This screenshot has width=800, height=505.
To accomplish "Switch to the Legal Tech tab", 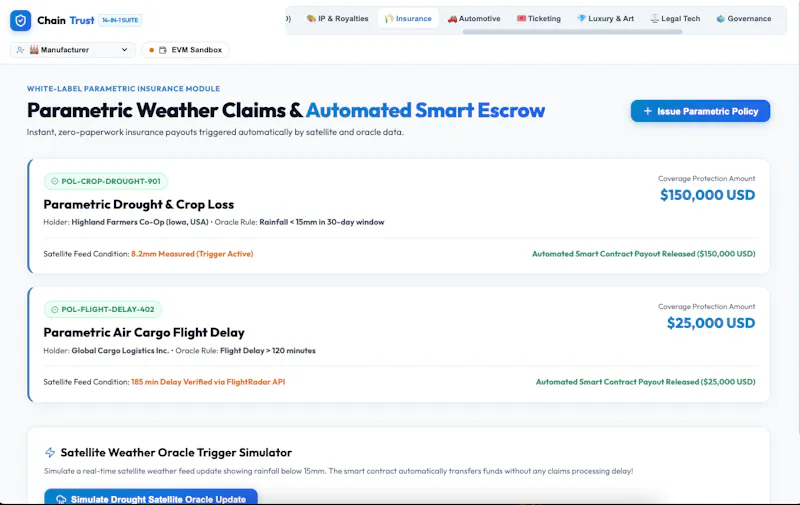I will point(675,18).
